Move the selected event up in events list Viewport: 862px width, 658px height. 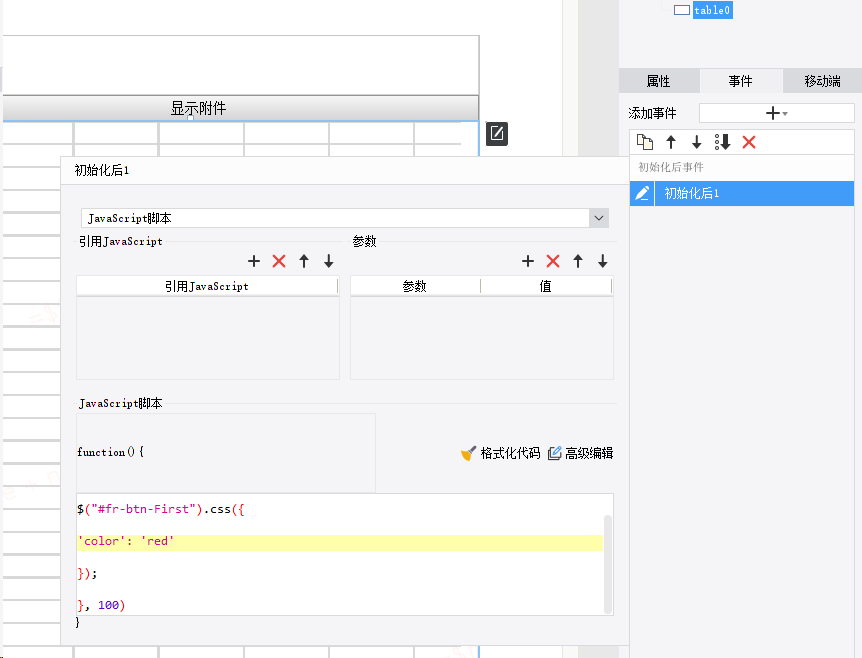[671, 142]
